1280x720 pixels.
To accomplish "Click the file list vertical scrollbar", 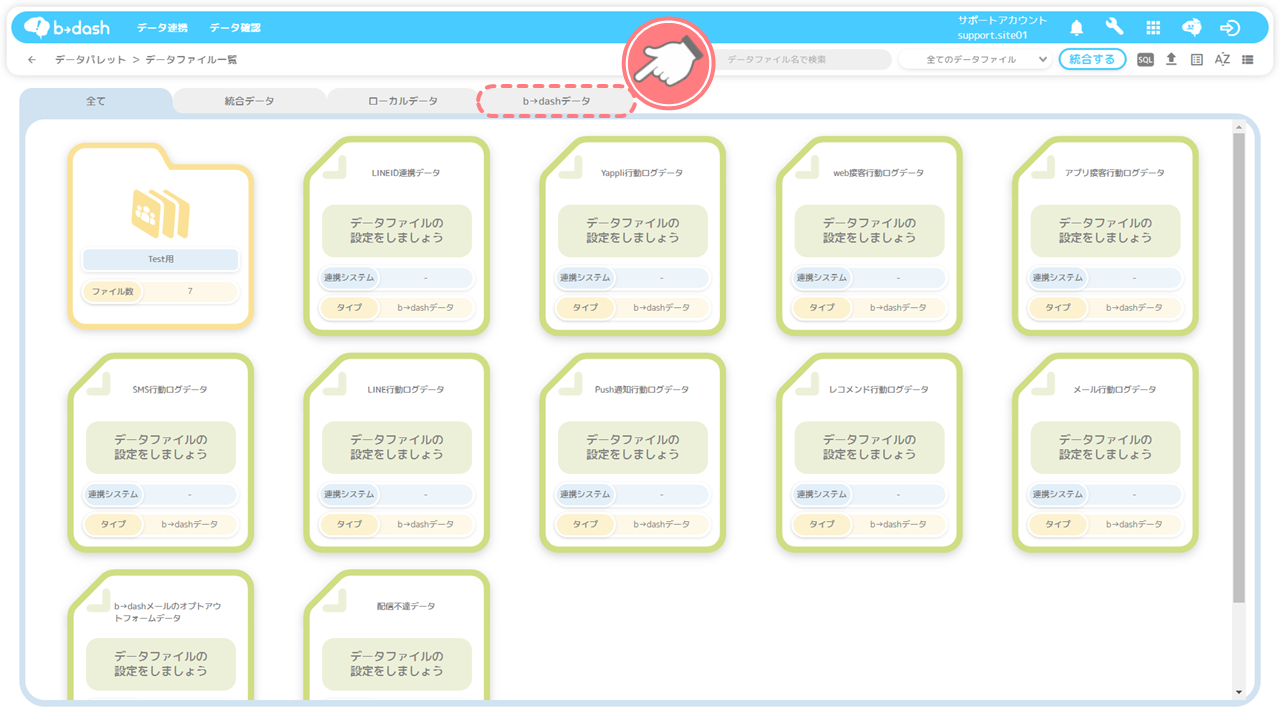I will pyautogui.click(x=1239, y=368).
